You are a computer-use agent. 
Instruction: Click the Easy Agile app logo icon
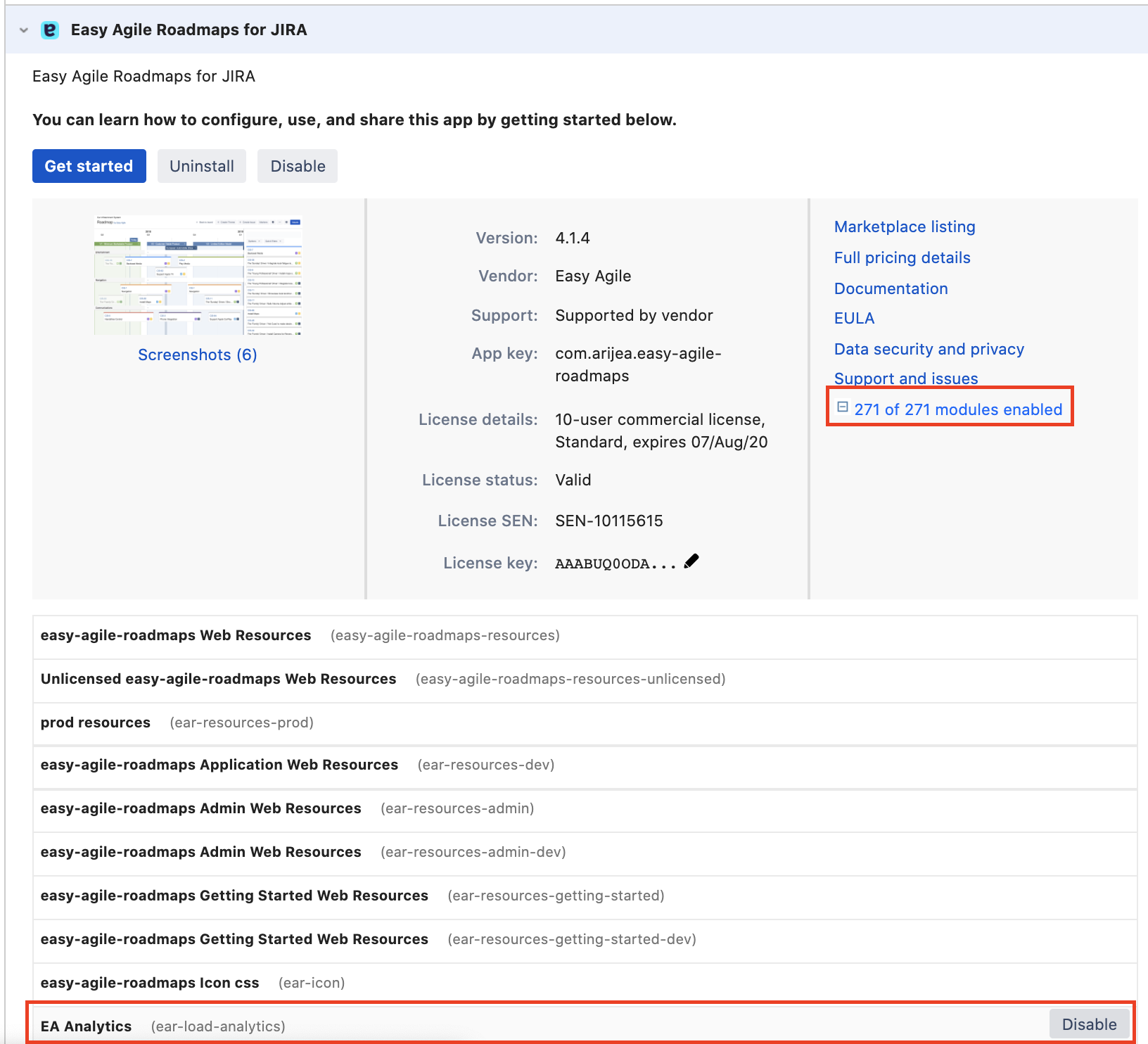50,30
